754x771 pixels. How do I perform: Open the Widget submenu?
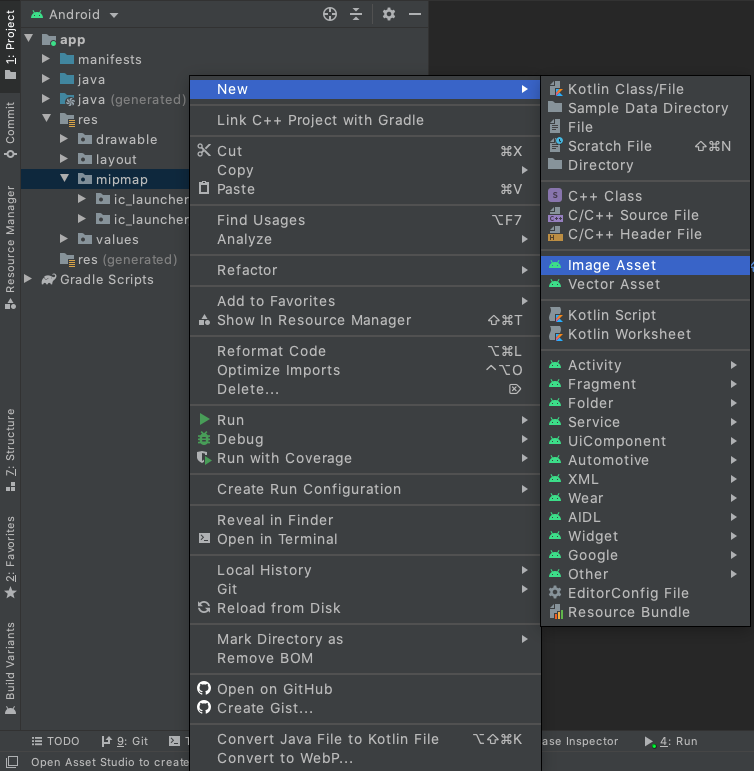pyautogui.click(x=645, y=536)
